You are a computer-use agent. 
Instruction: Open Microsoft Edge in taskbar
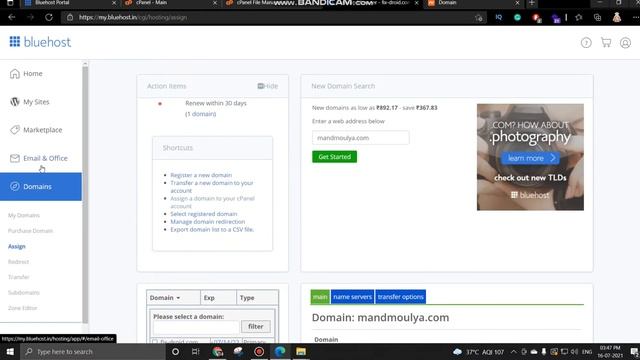point(280,351)
